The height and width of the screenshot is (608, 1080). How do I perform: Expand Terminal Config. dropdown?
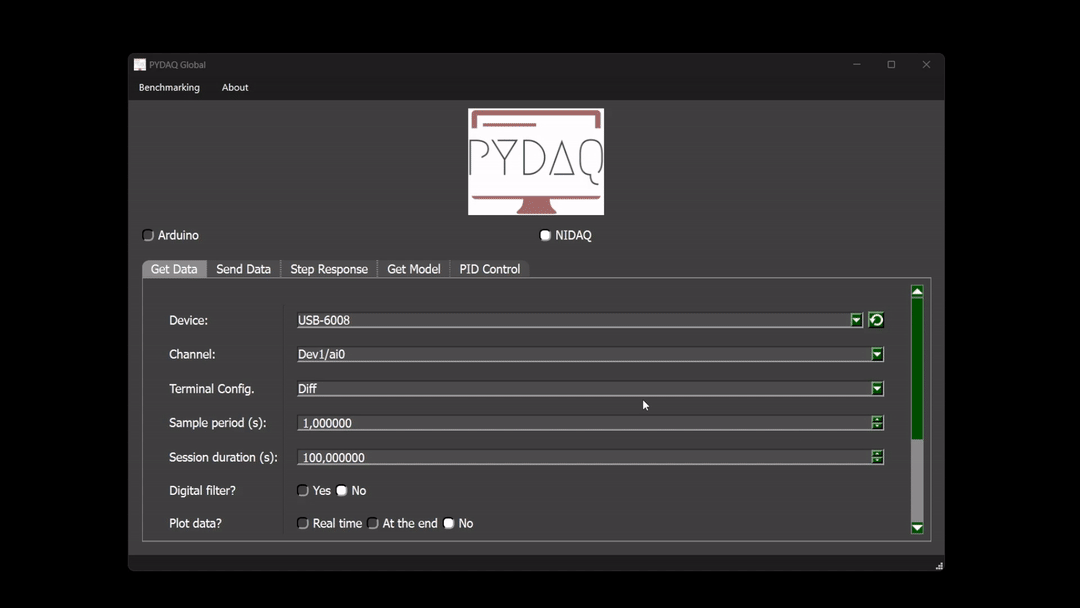[x=877, y=389]
